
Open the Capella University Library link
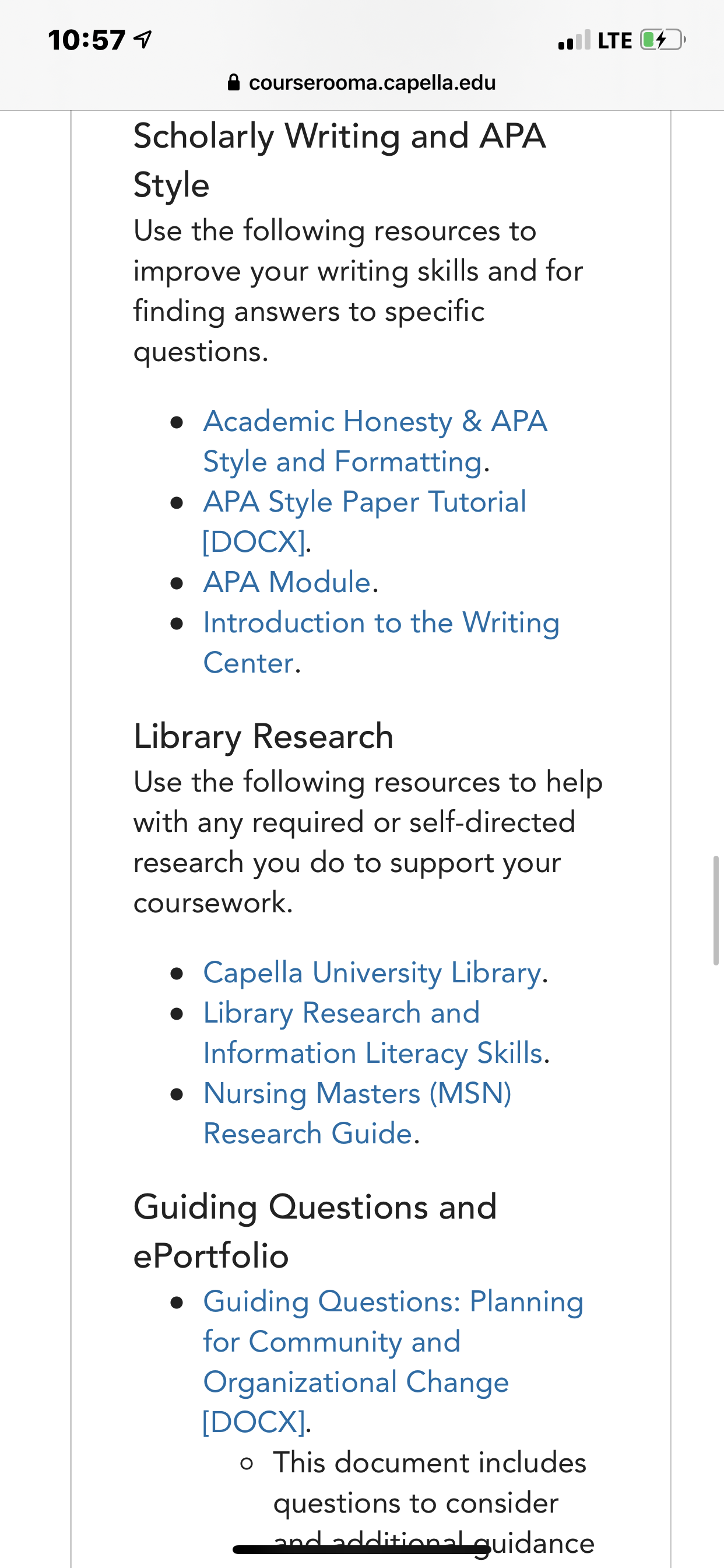(372, 972)
